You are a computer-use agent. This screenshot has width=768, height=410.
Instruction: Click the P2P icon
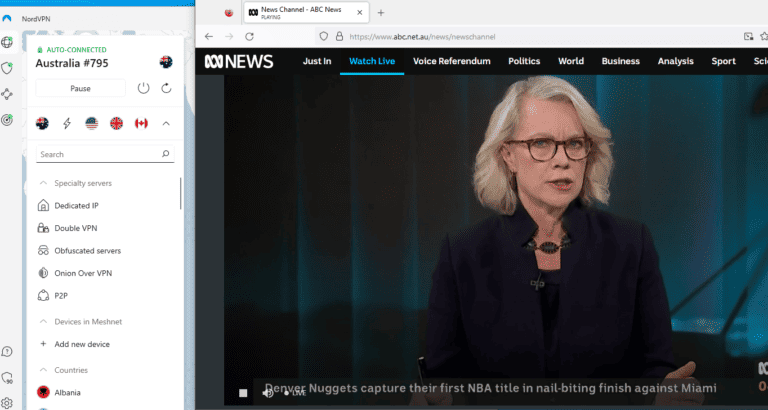[x=44, y=295]
